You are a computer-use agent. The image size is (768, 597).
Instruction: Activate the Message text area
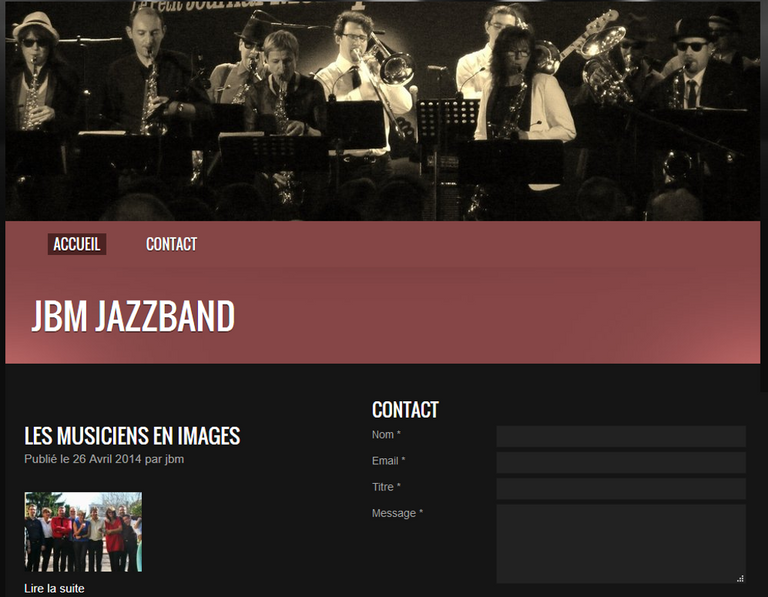click(621, 544)
